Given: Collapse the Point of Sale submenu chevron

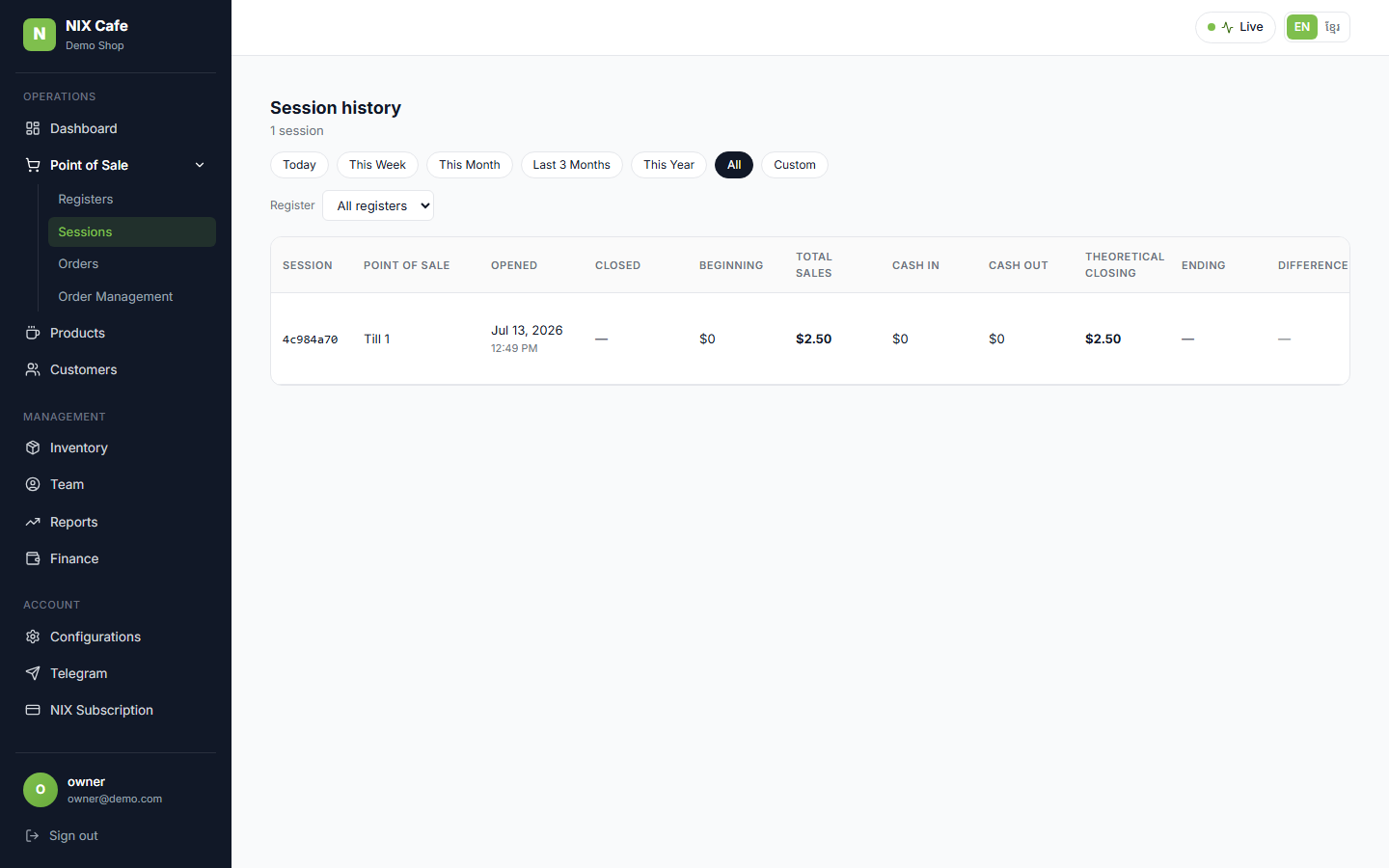Looking at the screenshot, I should 200,165.
